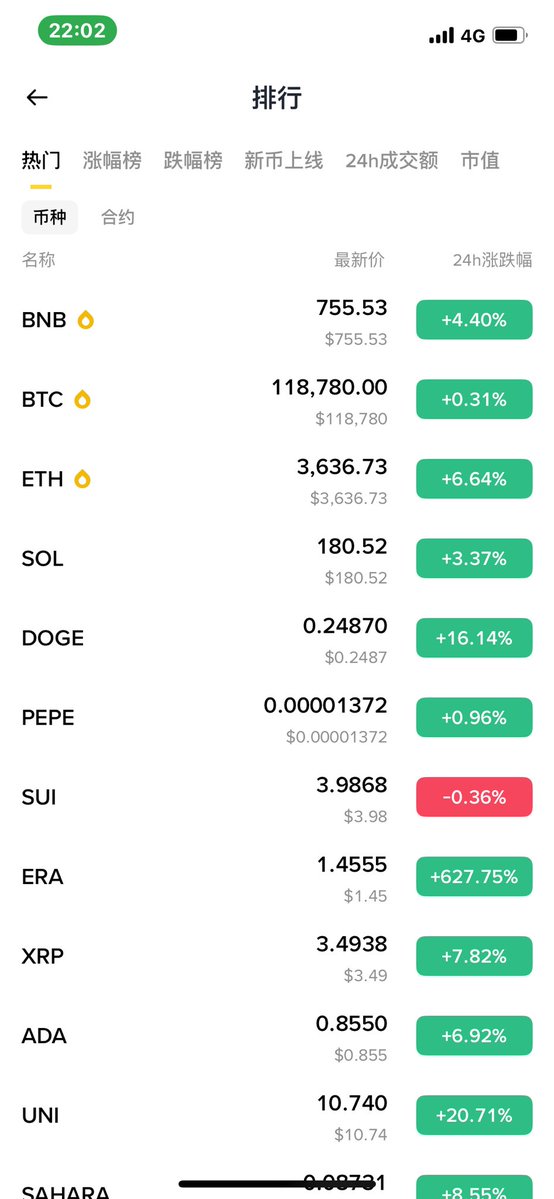
Task: Sort by 名称 column header
Action: click(x=38, y=260)
